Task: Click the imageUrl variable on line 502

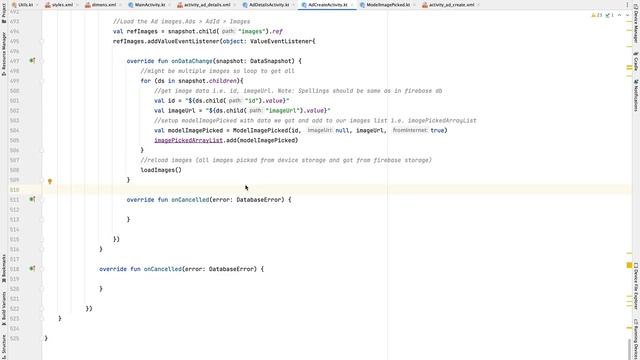Action: pos(183,111)
